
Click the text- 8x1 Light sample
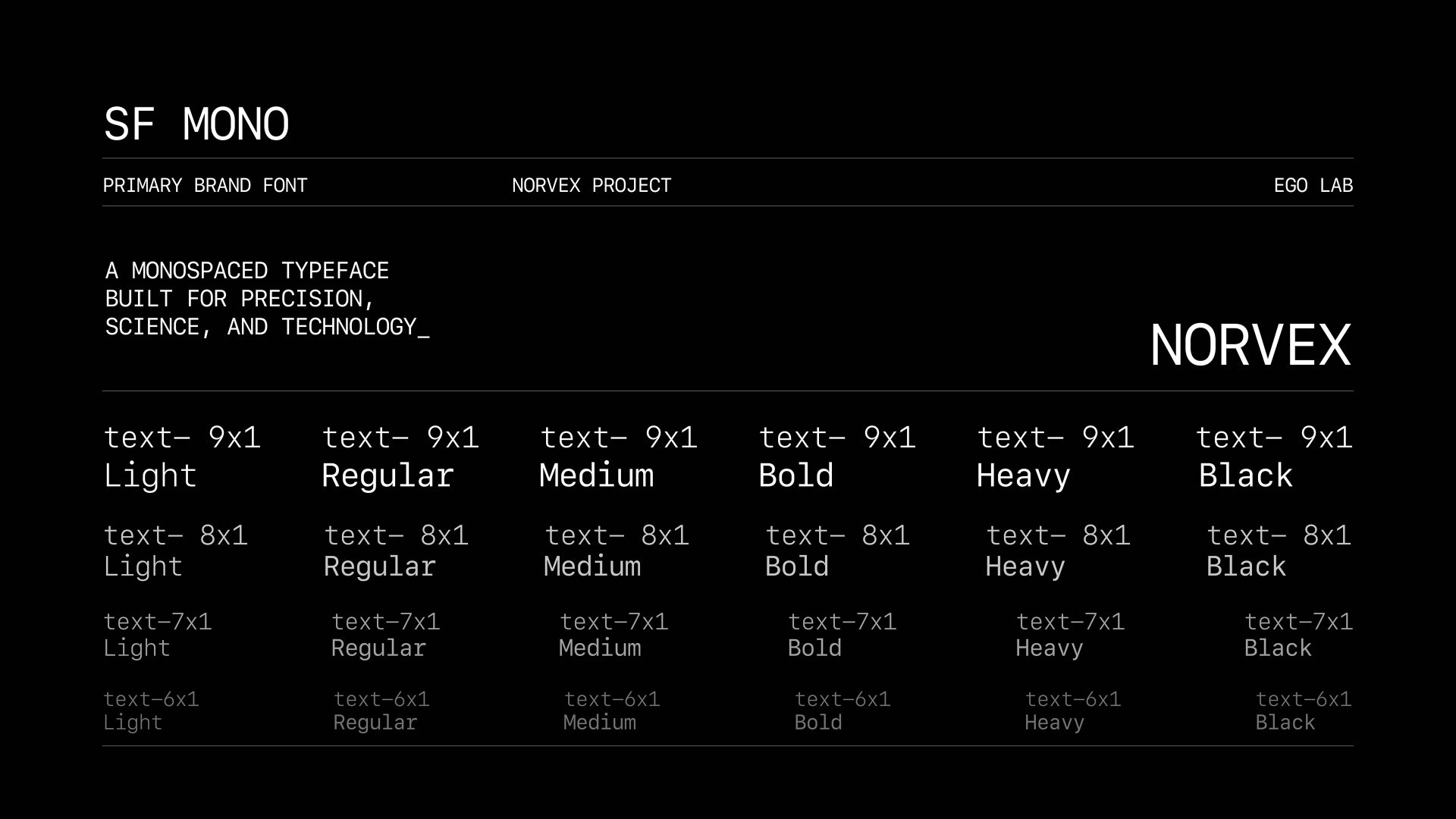(x=176, y=551)
